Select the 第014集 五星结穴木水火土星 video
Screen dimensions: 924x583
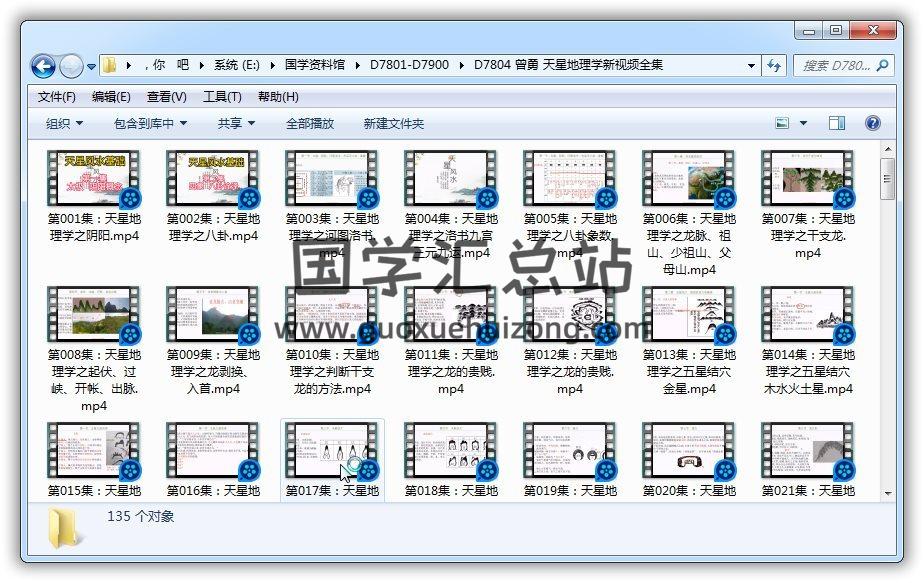pyautogui.click(x=807, y=314)
